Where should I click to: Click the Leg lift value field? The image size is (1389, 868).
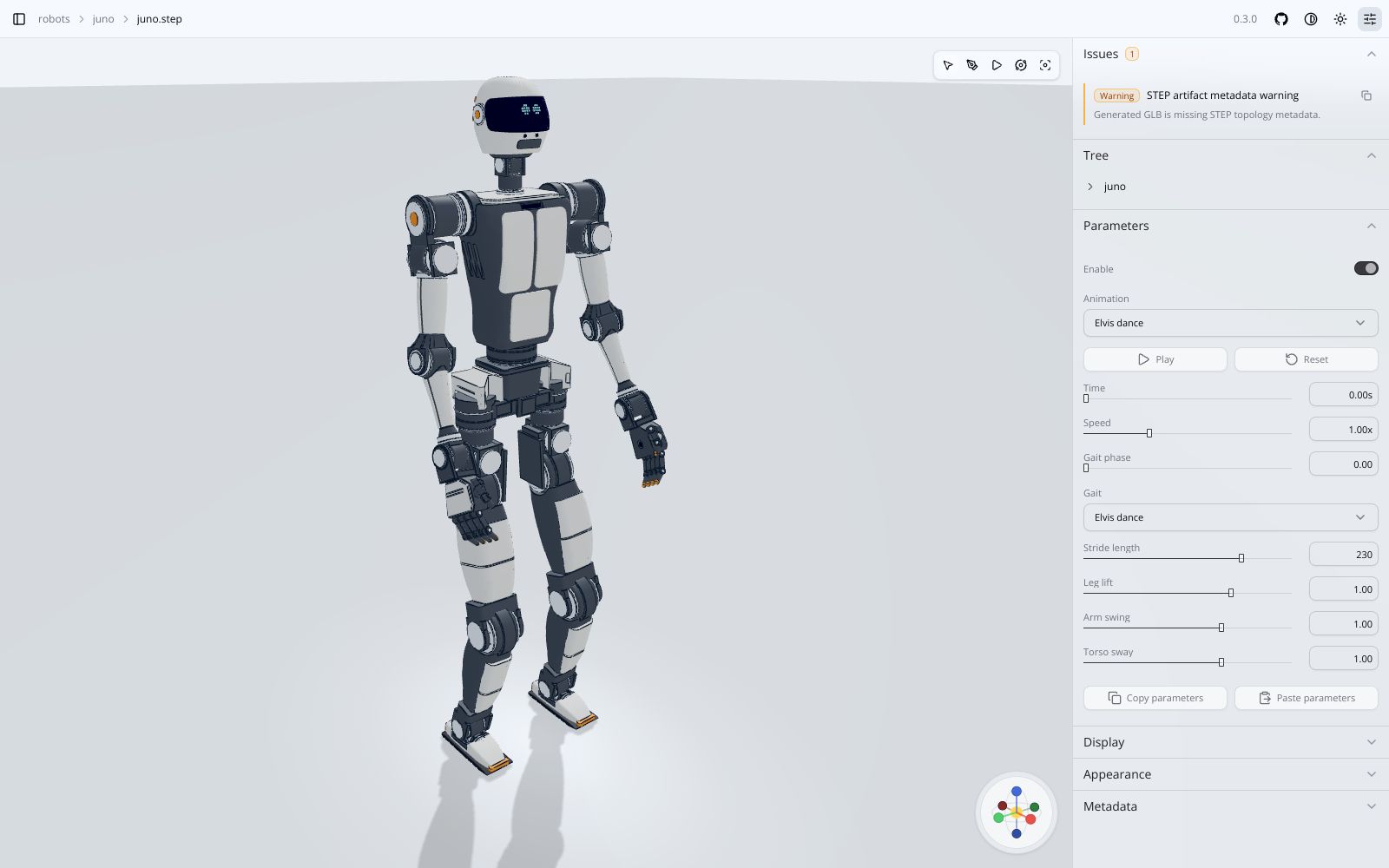(x=1343, y=589)
